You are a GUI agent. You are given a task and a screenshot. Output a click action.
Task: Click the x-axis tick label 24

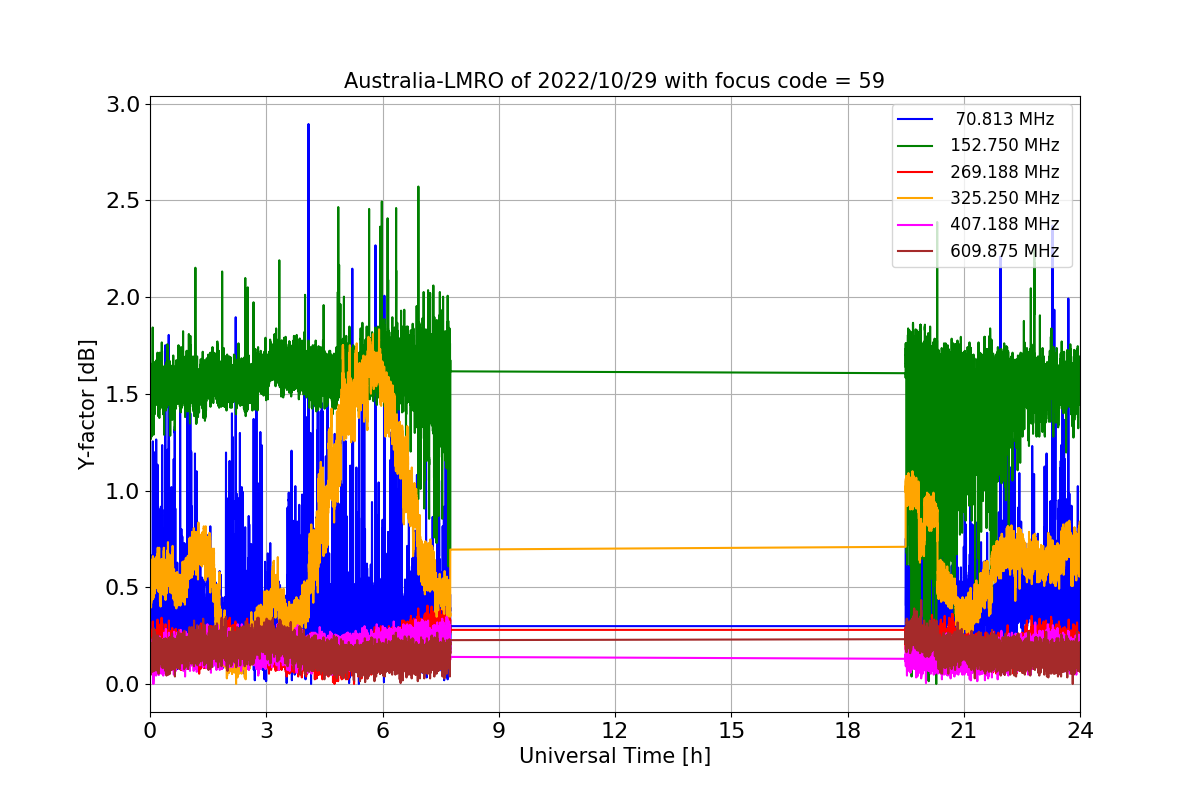[1080, 730]
